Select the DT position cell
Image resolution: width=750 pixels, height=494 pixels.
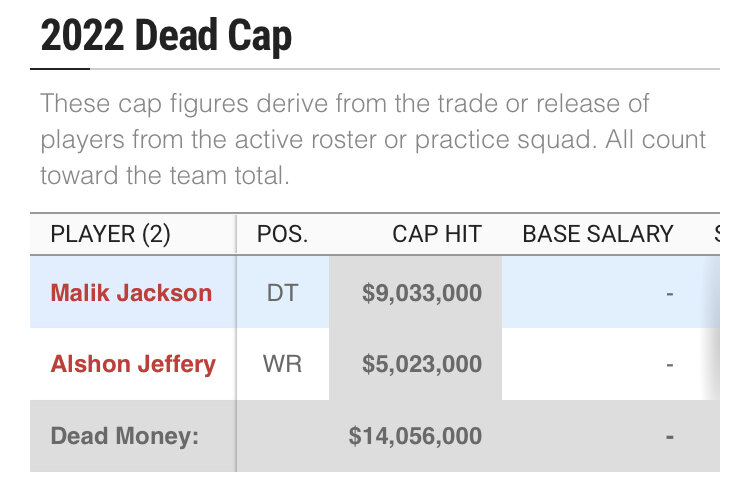coord(282,293)
